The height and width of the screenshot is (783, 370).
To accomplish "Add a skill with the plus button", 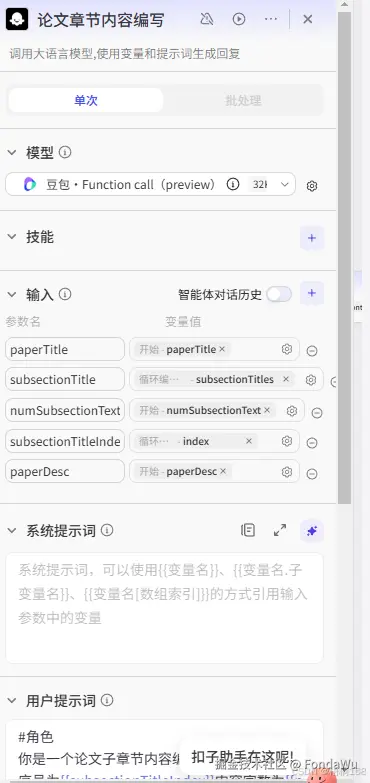I will [312, 238].
